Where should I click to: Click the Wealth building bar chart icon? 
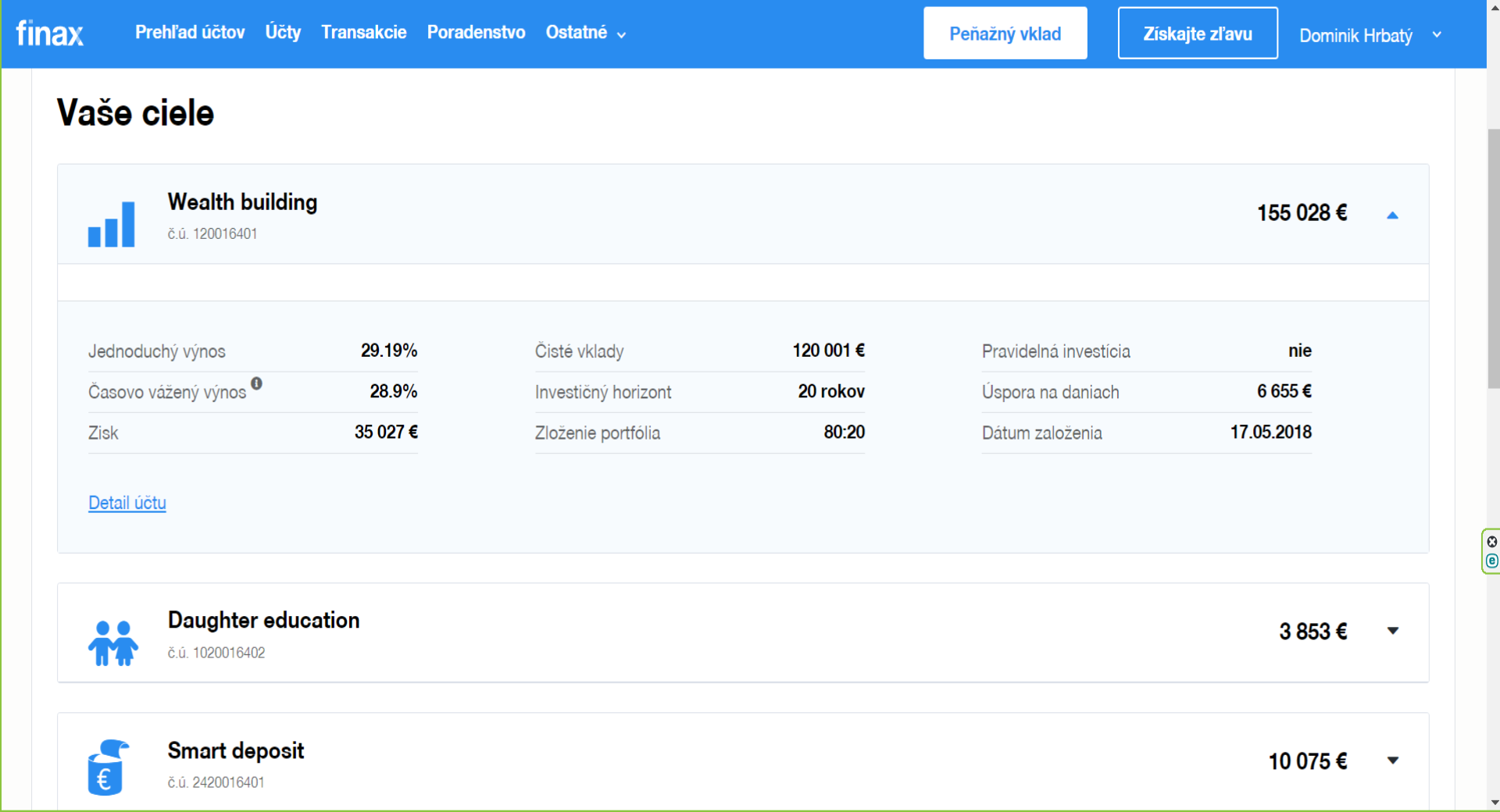[x=111, y=224]
